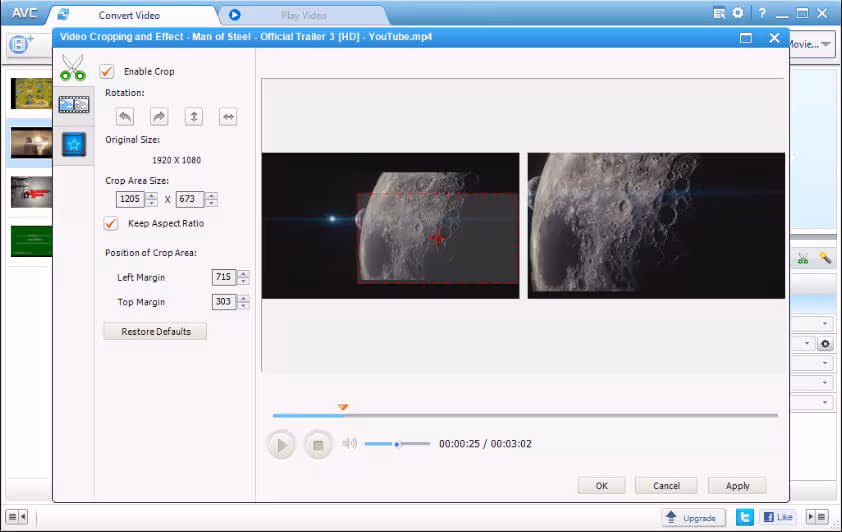Play the video preview

281,444
